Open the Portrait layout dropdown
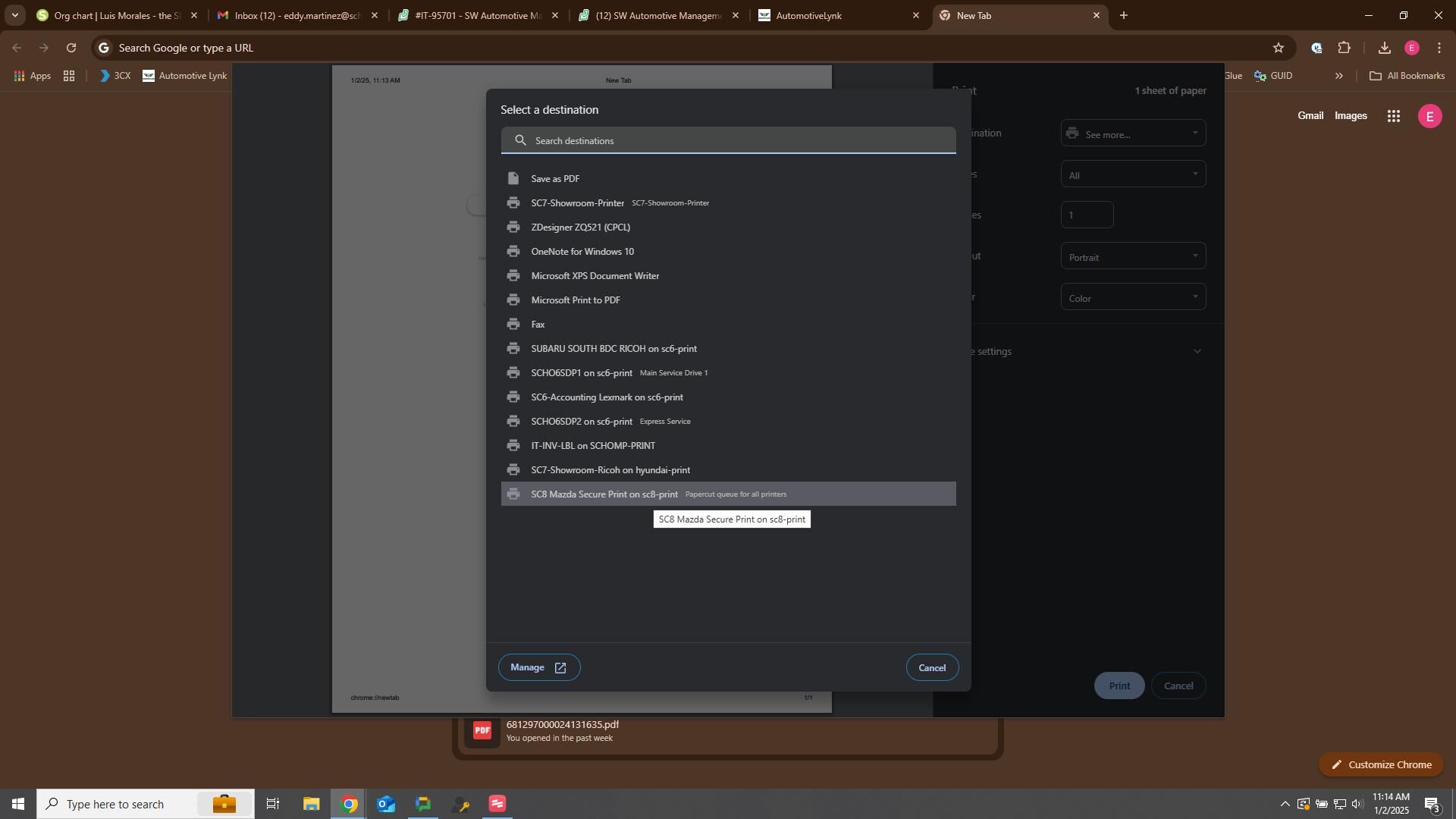This screenshot has height=819, width=1456. click(x=1133, y=256)
